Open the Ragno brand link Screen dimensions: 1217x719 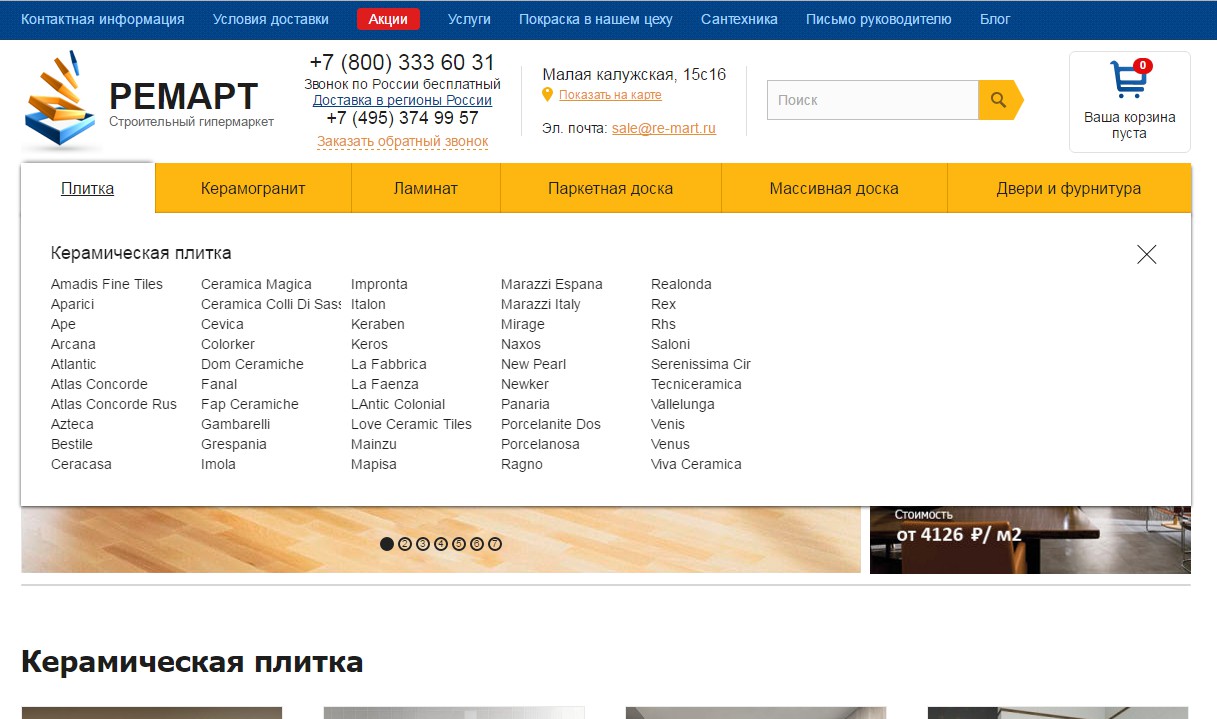522,464
